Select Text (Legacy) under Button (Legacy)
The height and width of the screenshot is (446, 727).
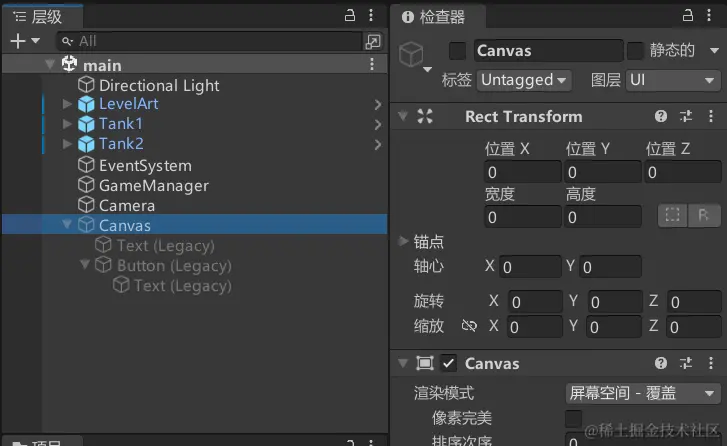coord(182,285)
